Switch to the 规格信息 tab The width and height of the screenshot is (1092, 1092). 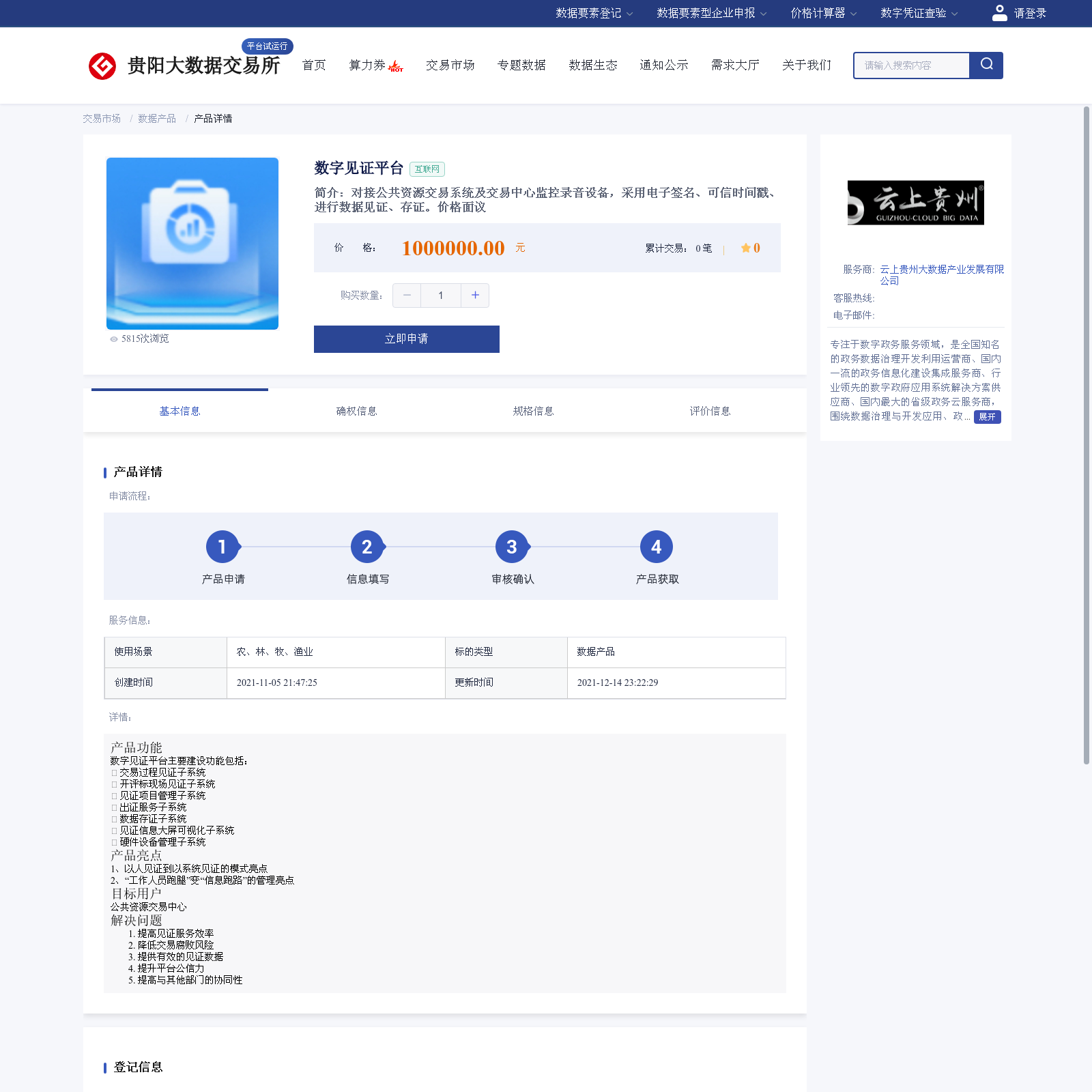pos(533,411)
